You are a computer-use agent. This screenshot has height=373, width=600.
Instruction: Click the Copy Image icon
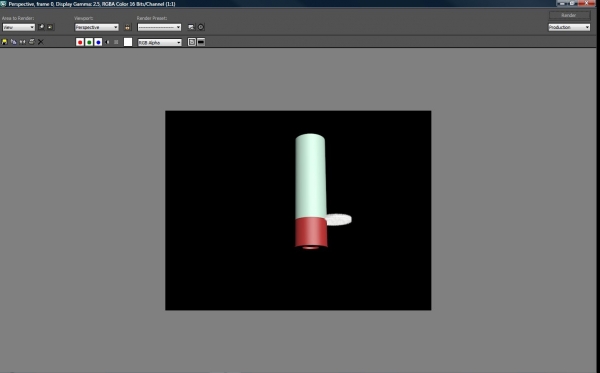[14, 42]
